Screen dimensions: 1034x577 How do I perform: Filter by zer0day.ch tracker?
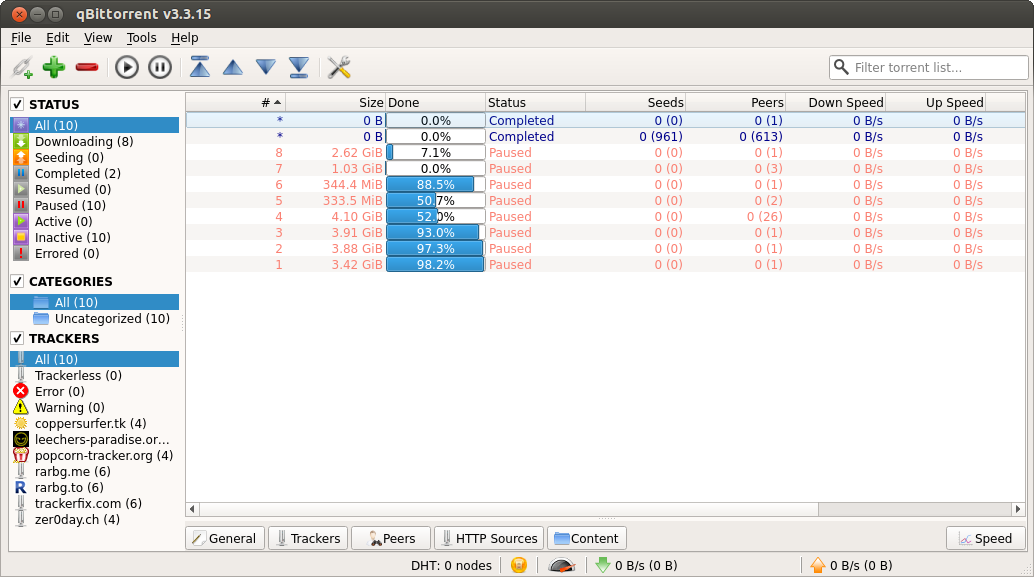coord(94,520)
